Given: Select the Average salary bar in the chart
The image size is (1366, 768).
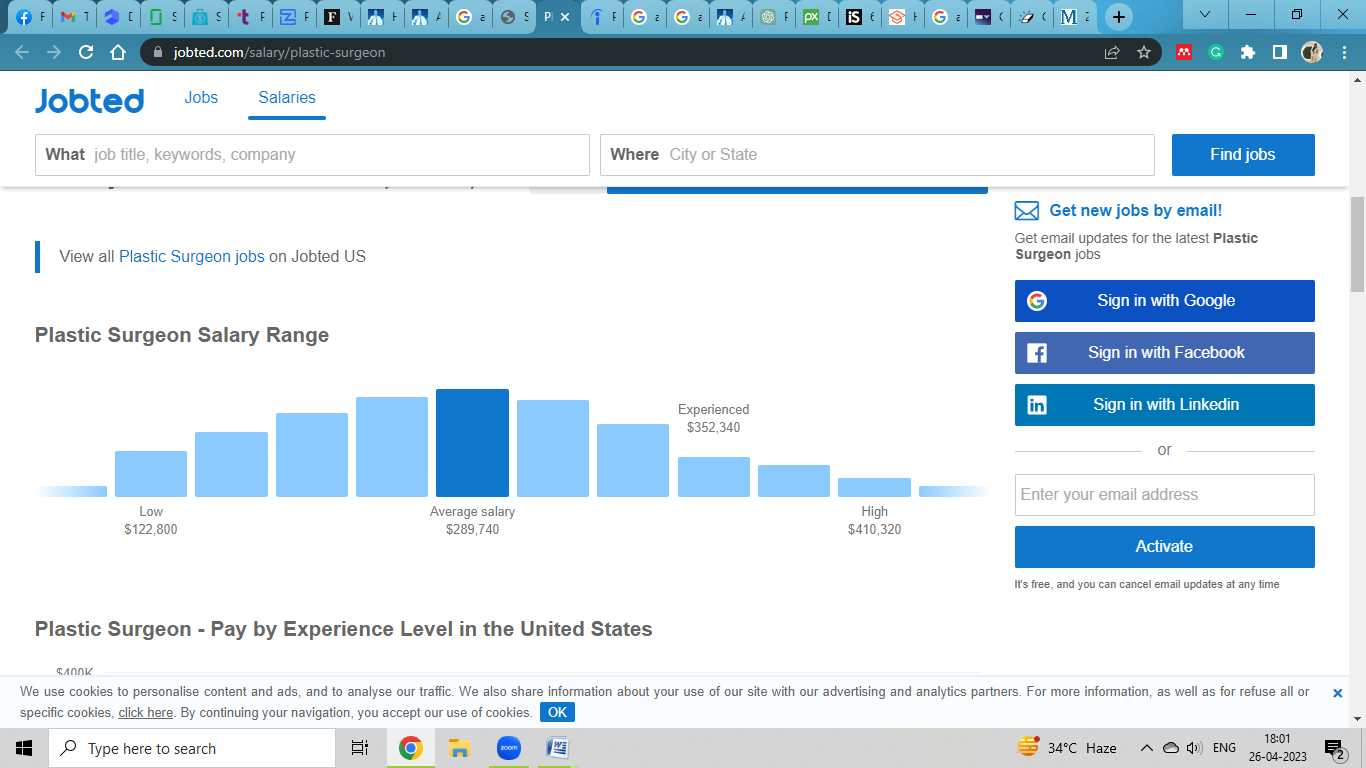Looking at the screenshot, I should point(472,443).
